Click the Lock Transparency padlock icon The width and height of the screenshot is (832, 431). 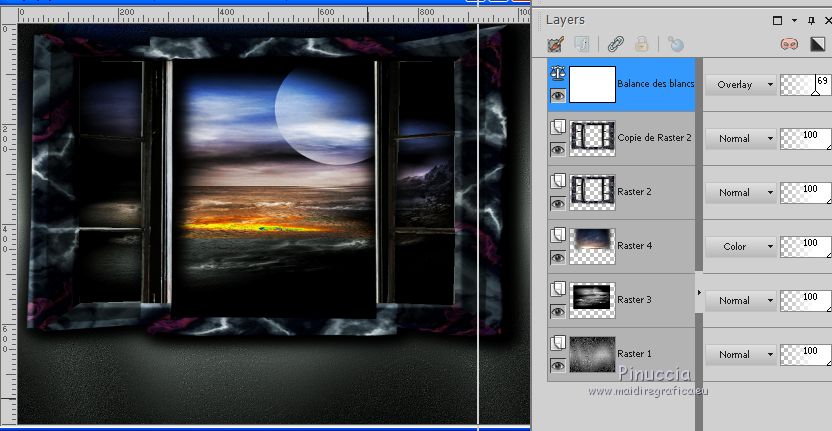642,44
